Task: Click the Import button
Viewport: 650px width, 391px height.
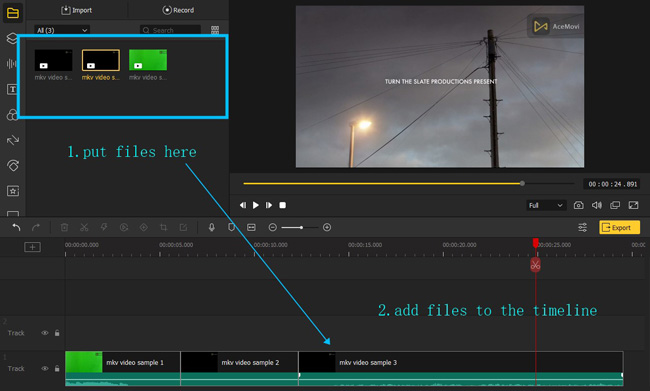Action: click(x=77, y=10)
